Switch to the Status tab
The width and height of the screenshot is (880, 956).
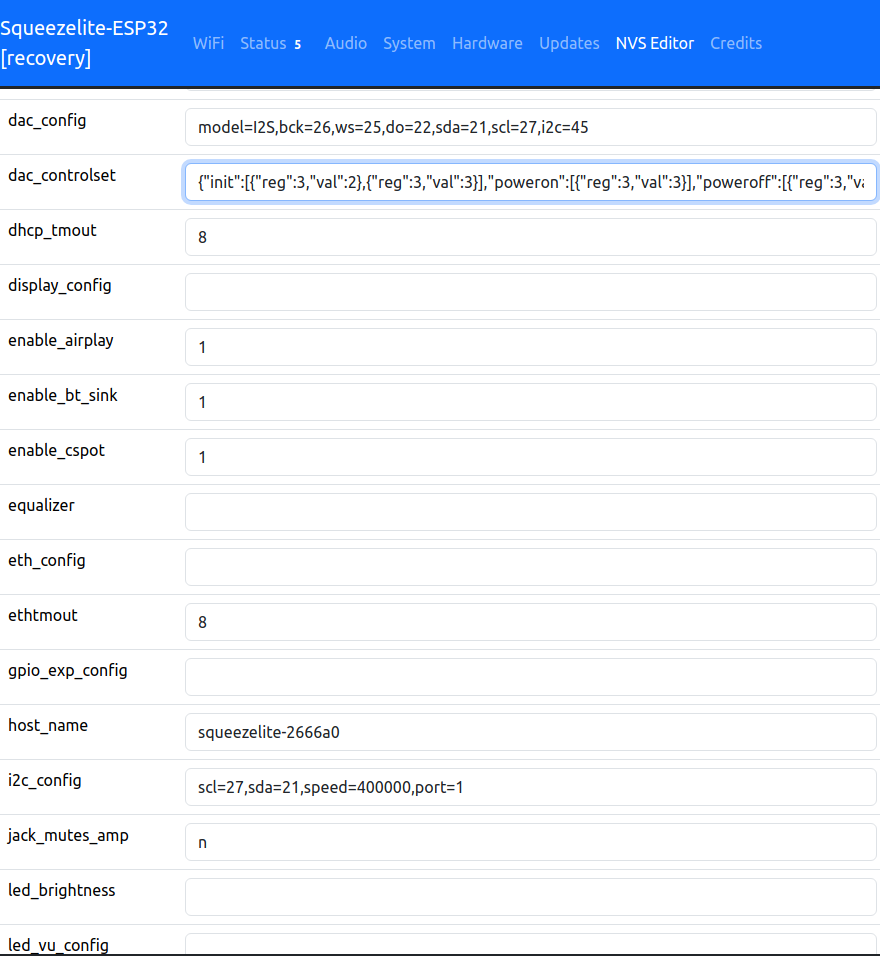[263, 43]
